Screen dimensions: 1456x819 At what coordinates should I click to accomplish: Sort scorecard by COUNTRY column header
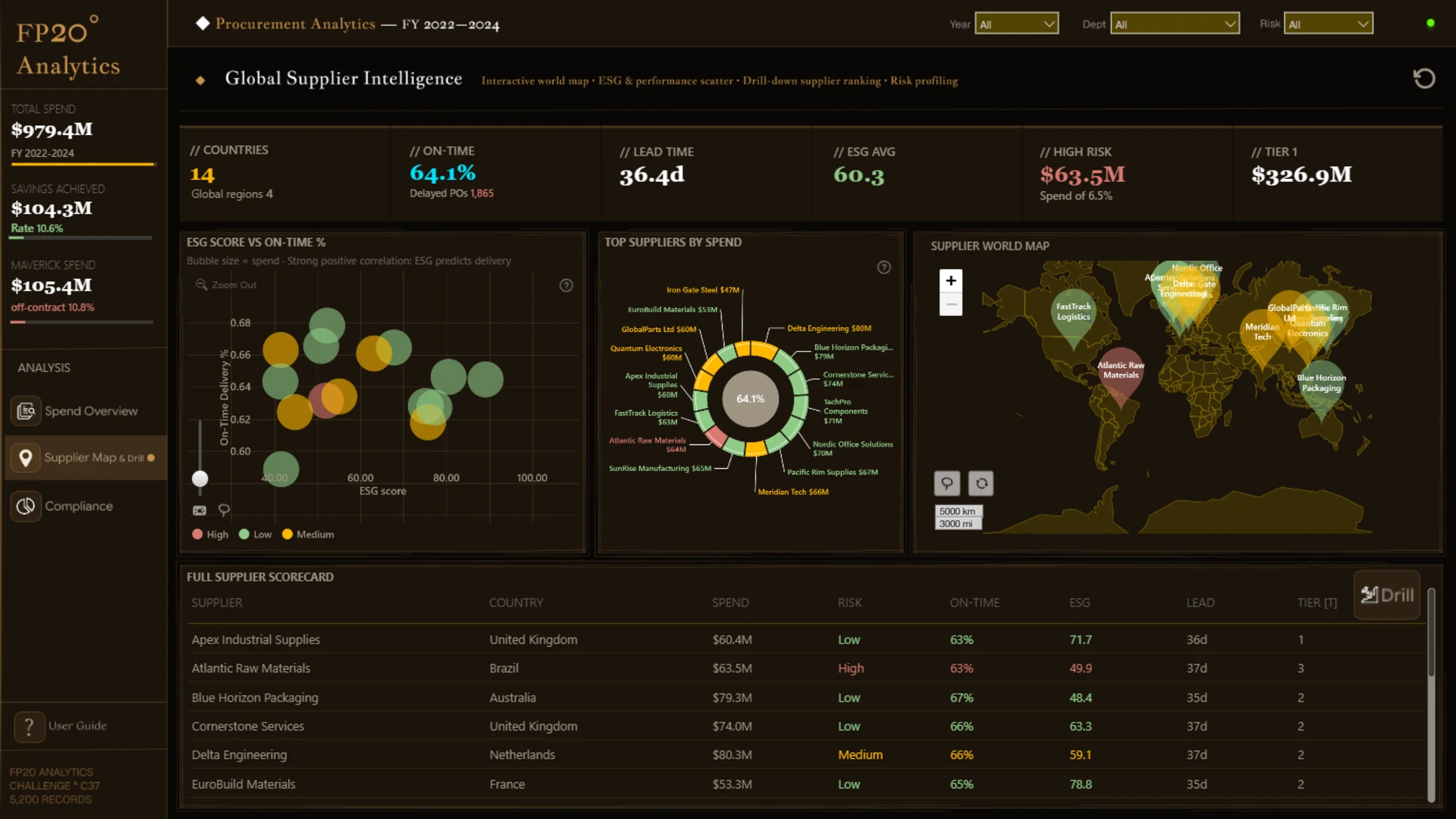516,603
